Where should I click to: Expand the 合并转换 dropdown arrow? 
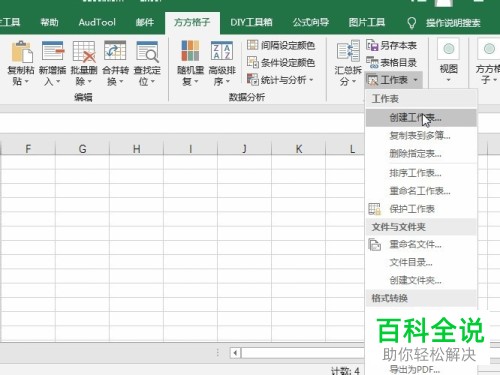click(121, 82)
